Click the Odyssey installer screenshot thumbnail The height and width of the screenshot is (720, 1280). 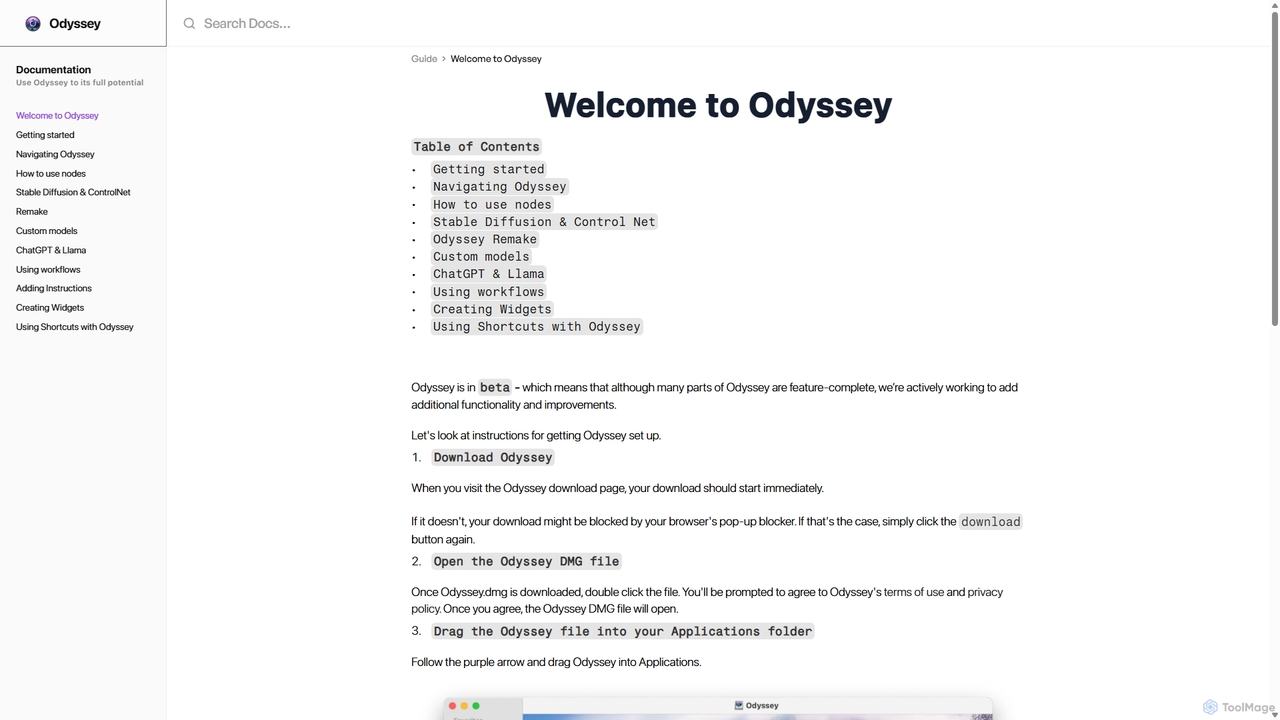718,708
